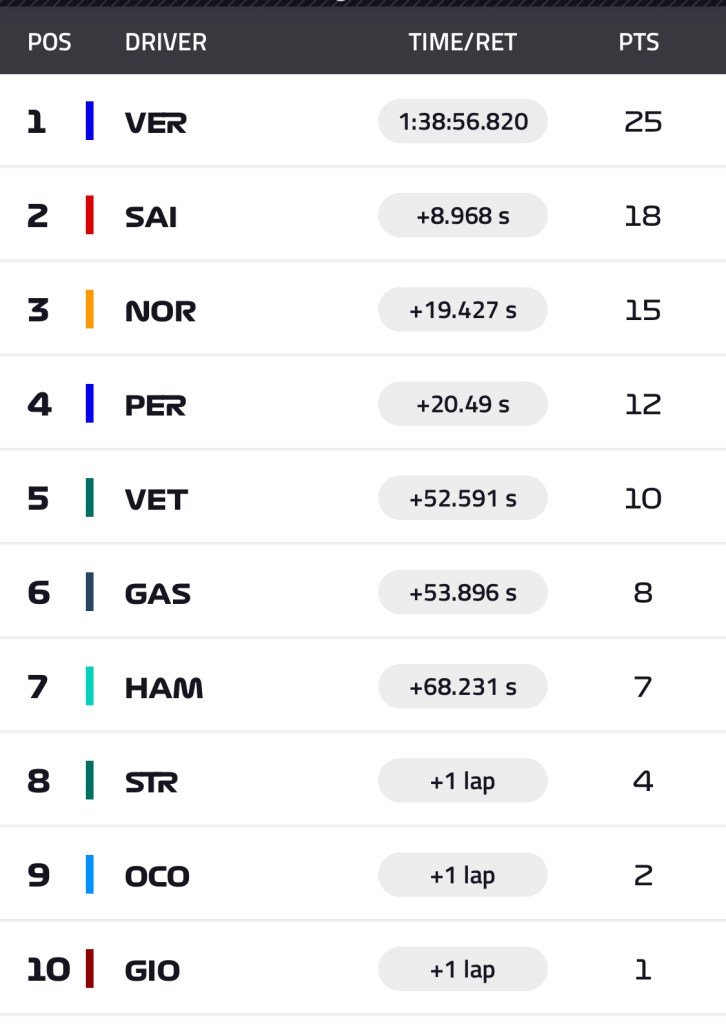Click the cyan team color bar beside HAM

click(90, 686)
